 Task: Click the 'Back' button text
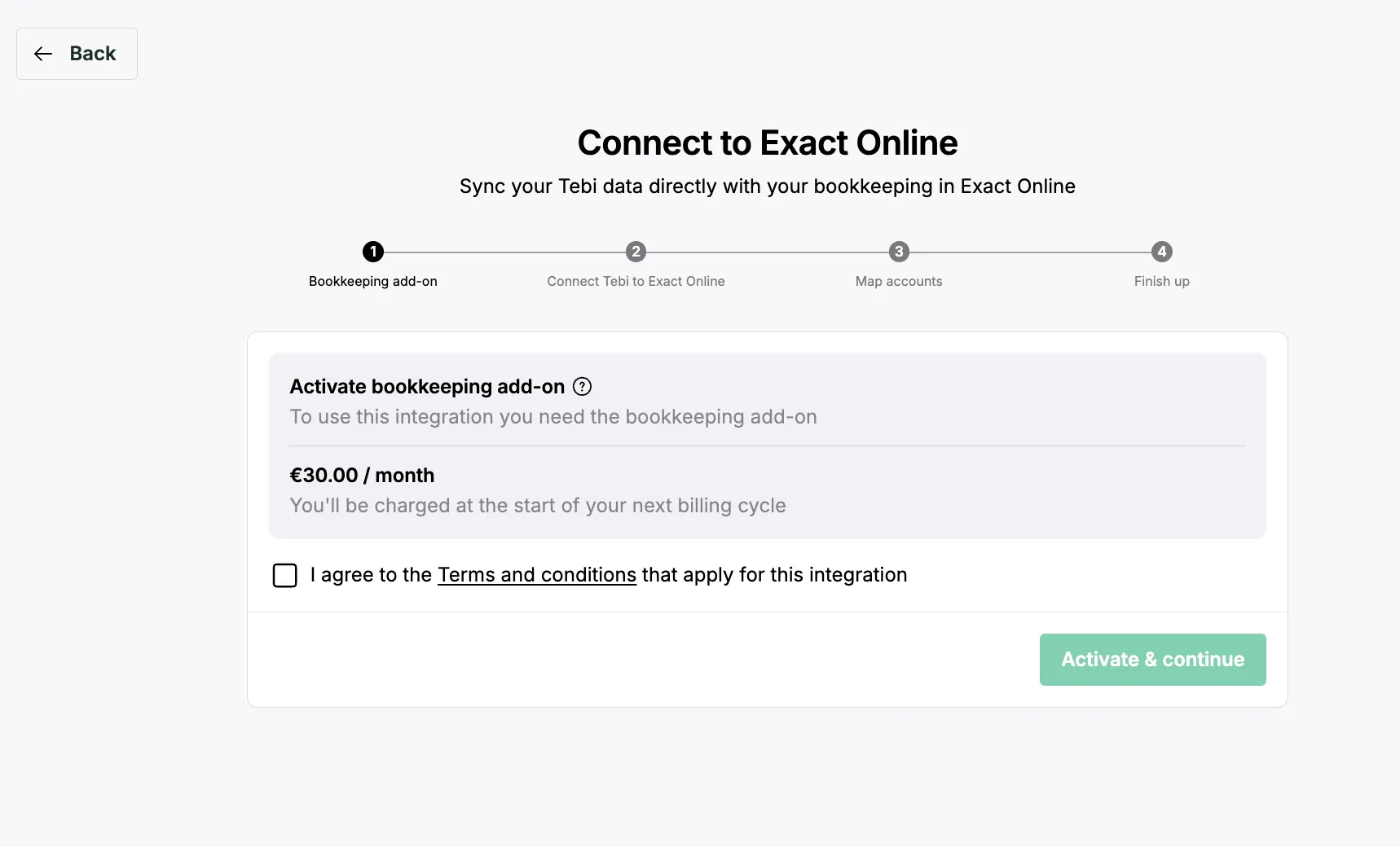click(93, 54)
